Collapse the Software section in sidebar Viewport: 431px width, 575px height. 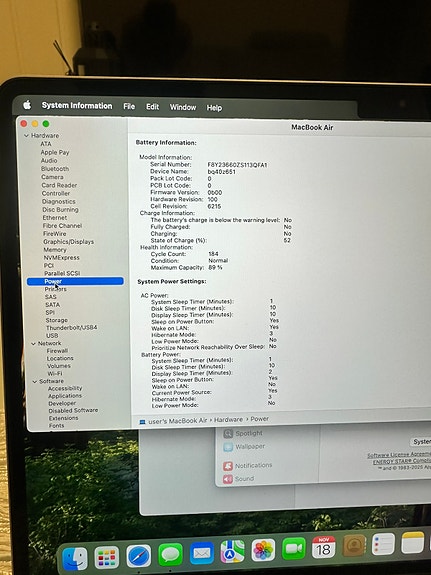click(x=35, y=382)
